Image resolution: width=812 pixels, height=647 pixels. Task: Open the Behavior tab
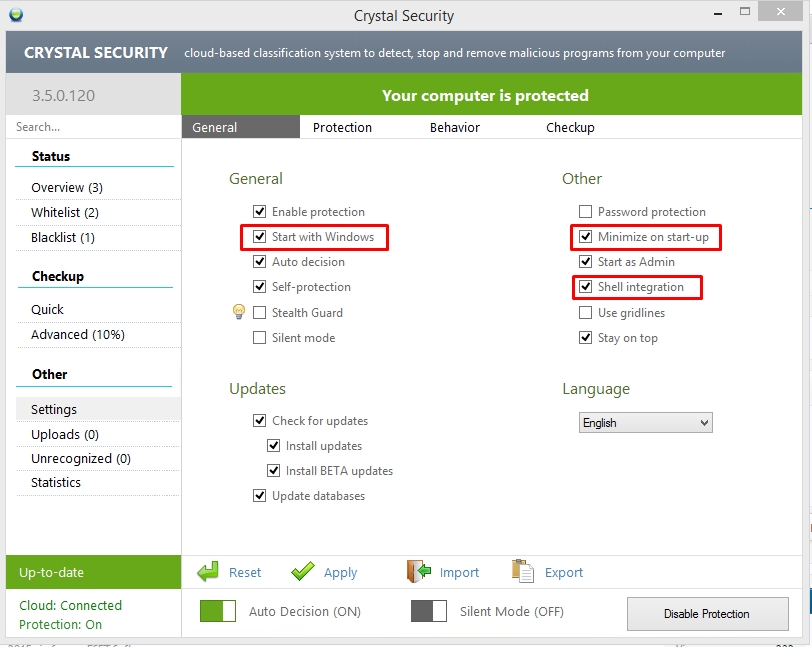(x=455, y=127)
